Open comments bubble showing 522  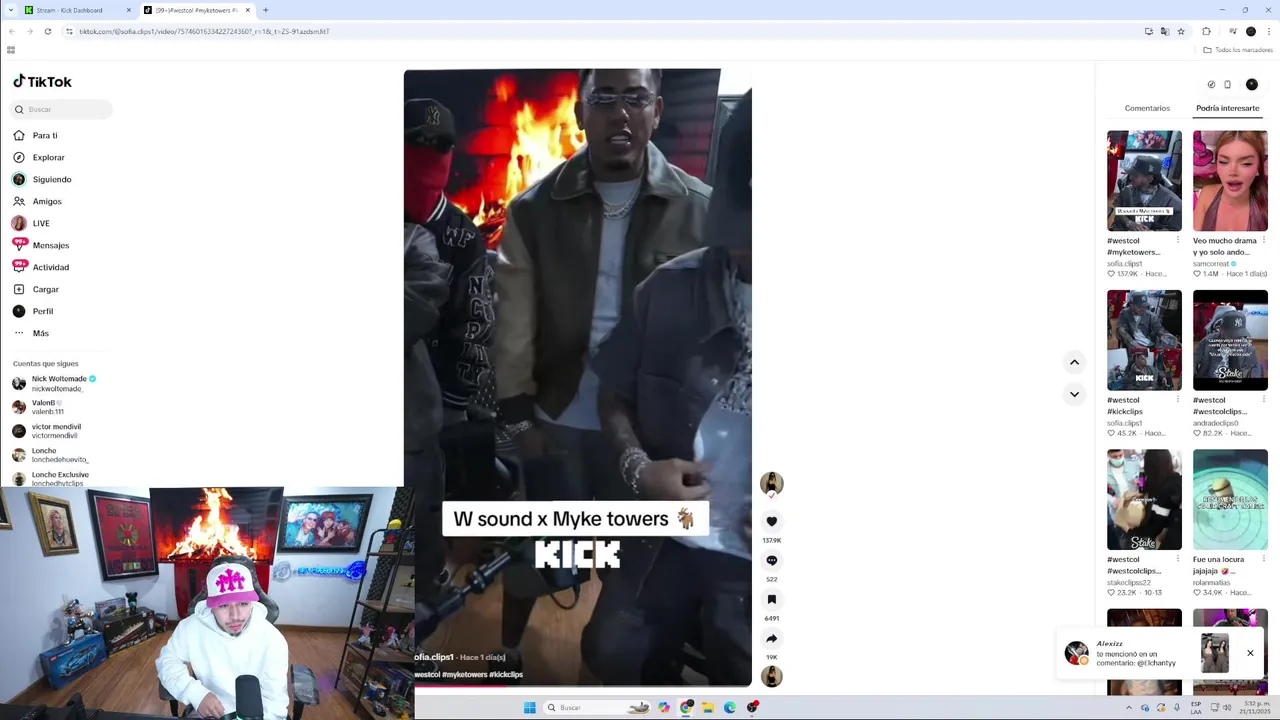click(771, 560)
